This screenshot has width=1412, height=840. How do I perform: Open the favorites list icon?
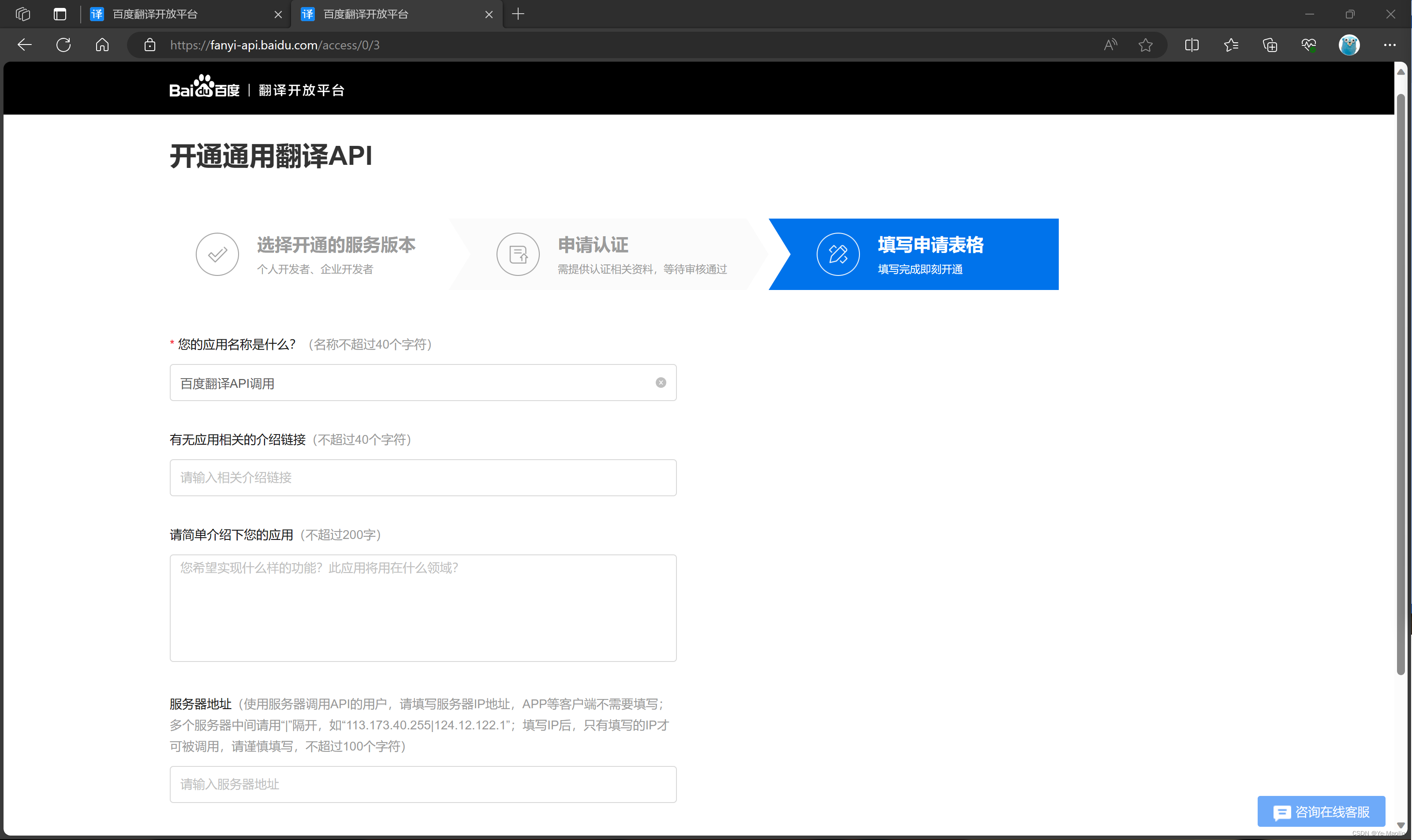[x=1231, y=45]
